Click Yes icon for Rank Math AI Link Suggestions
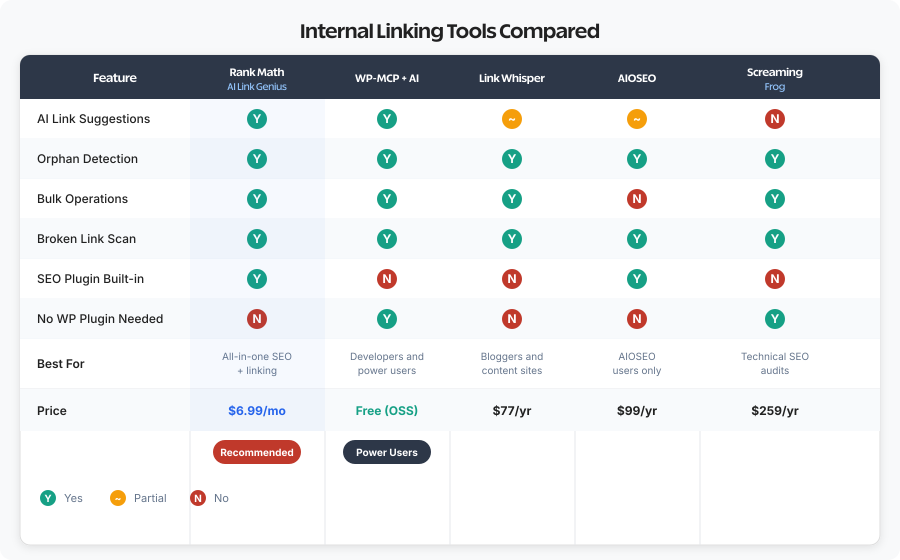The image size is (900, 560). [257, 119]
